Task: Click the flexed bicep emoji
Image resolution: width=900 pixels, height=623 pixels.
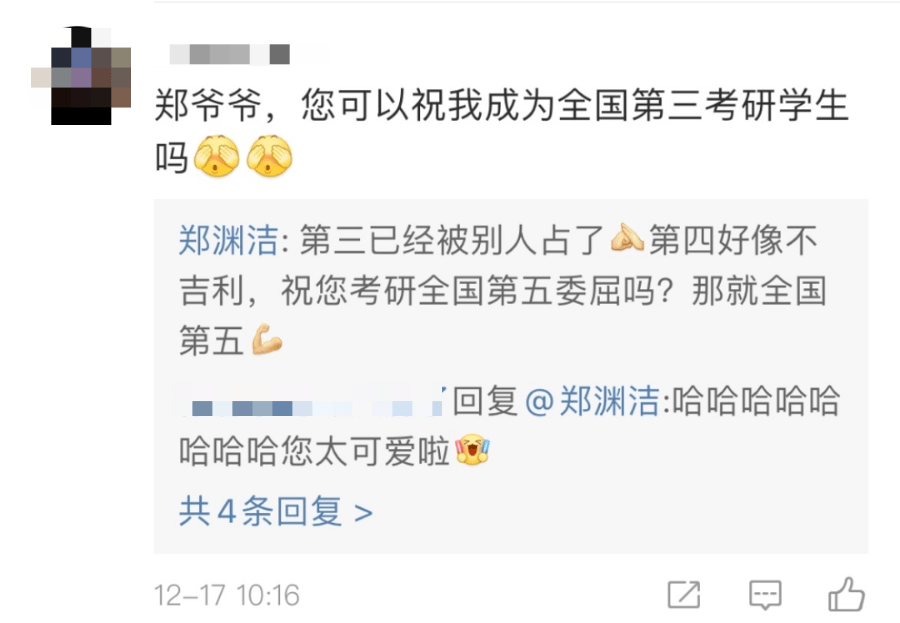Action: click(267, 339)
